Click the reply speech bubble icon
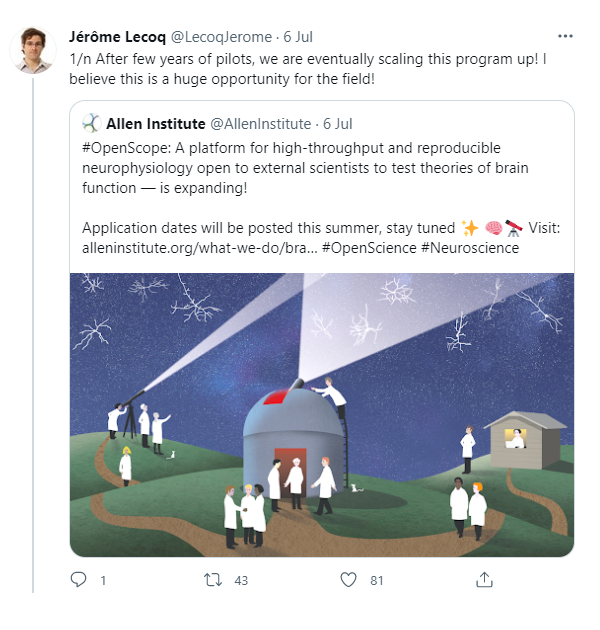Image resolution: width=600 pixels, height=630 pixels. click(x=80, y=580)
